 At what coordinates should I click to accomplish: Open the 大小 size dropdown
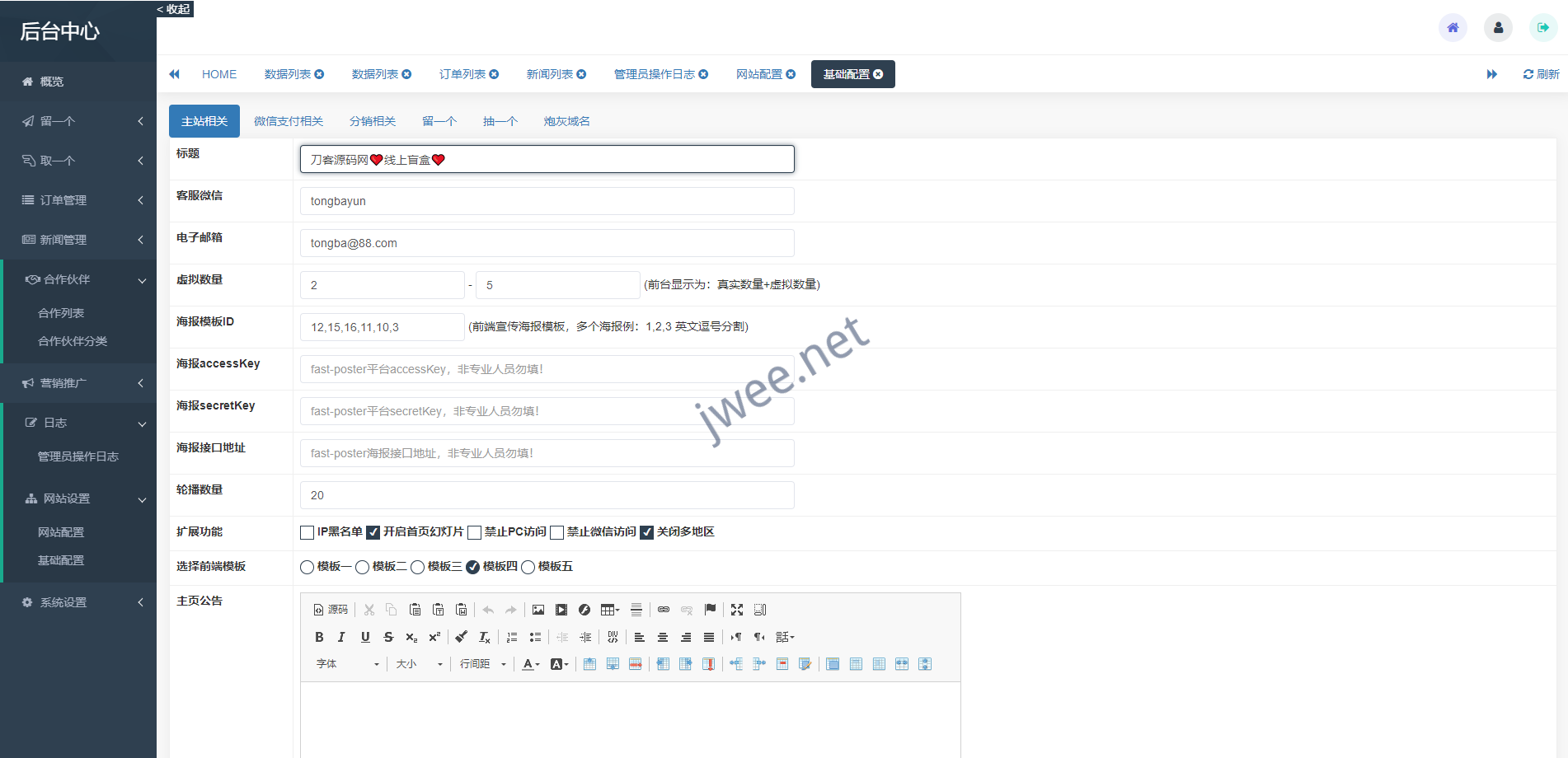click(x=419, y=664)
